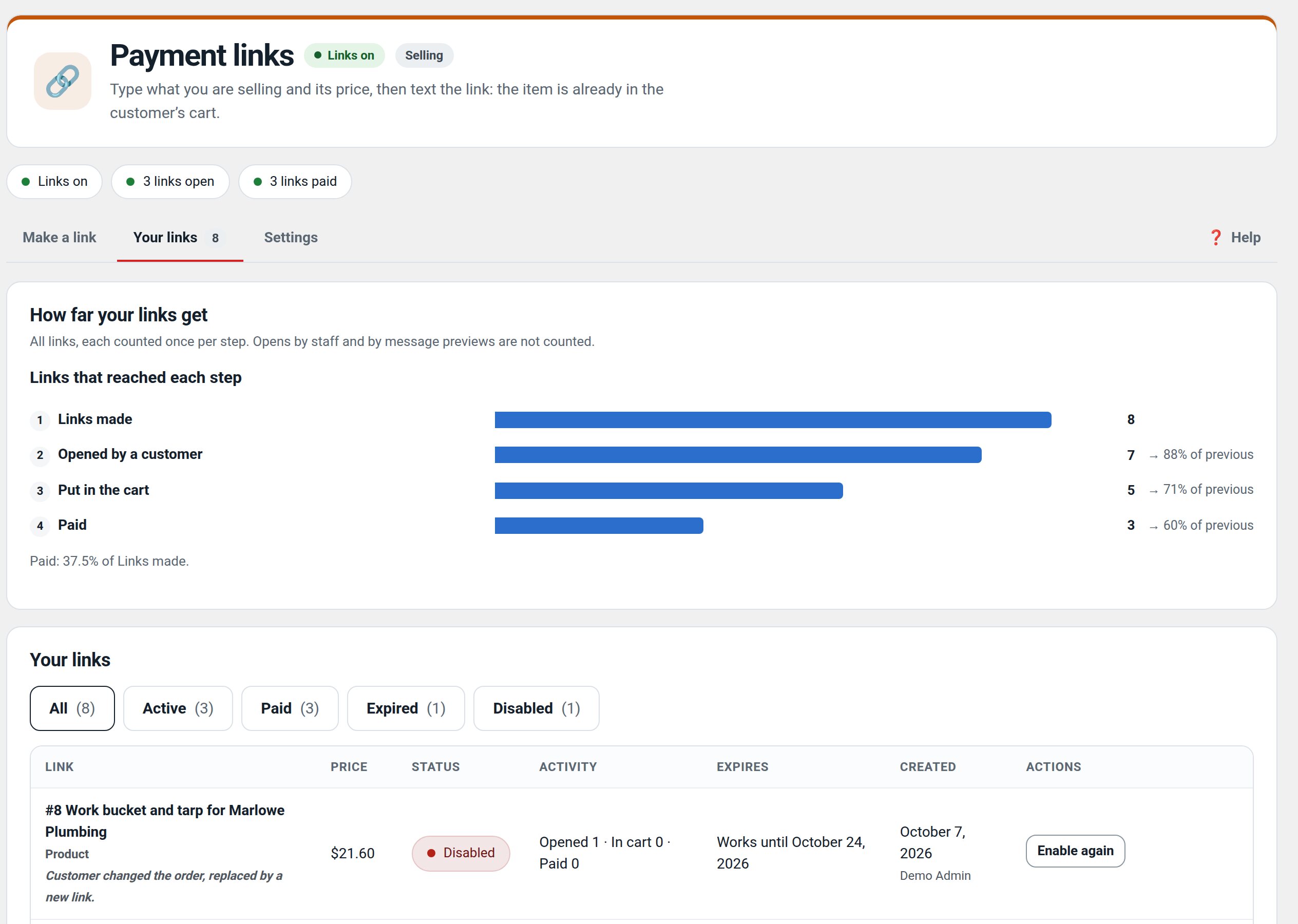
Task: Click the step 1 number circle
Action: (x=40, y=420)
